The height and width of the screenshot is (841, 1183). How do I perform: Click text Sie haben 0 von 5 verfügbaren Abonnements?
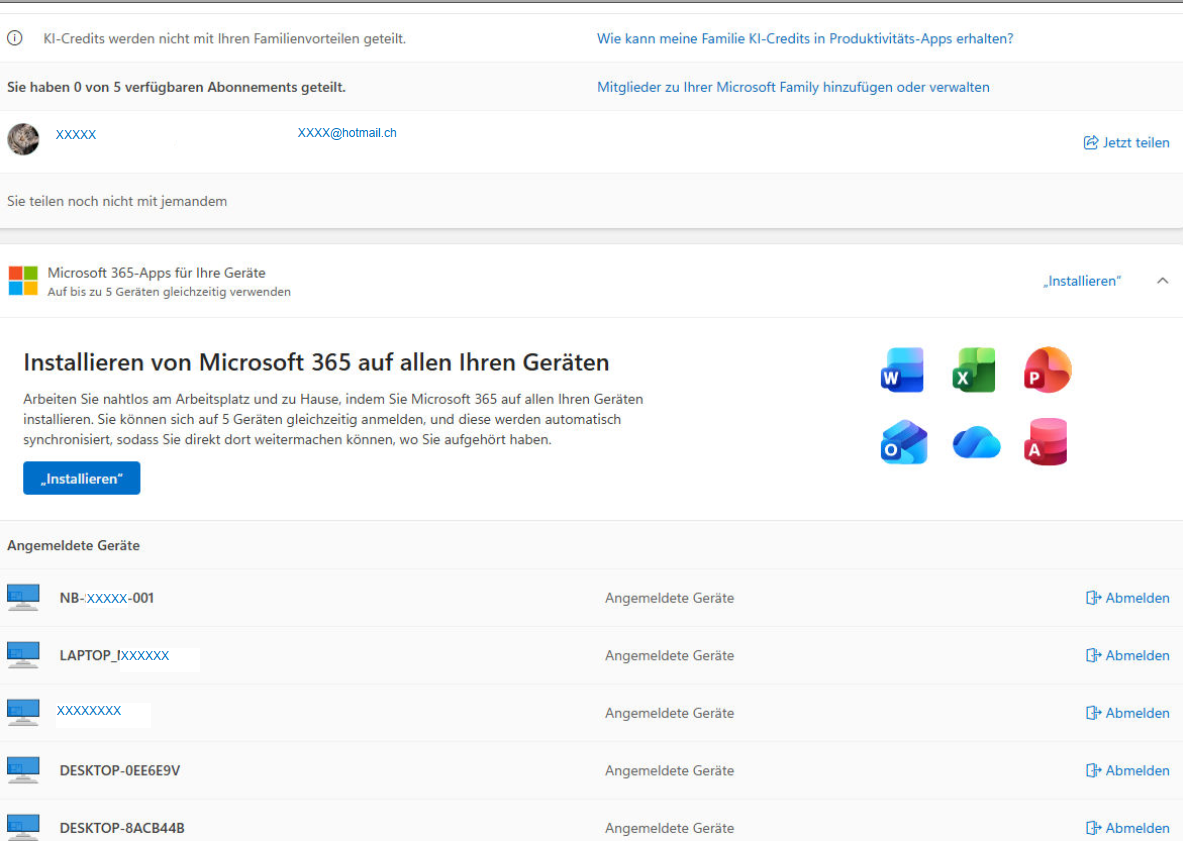tap(177, 87)
